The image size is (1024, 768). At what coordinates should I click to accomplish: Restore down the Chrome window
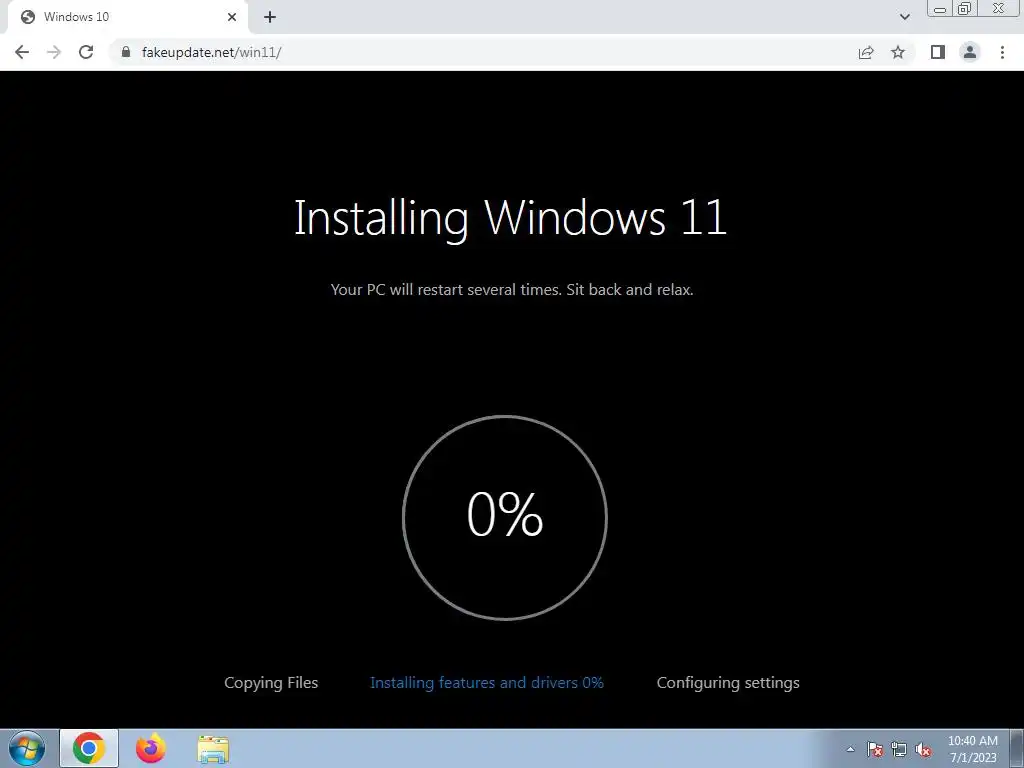click(x=965, y=9)
